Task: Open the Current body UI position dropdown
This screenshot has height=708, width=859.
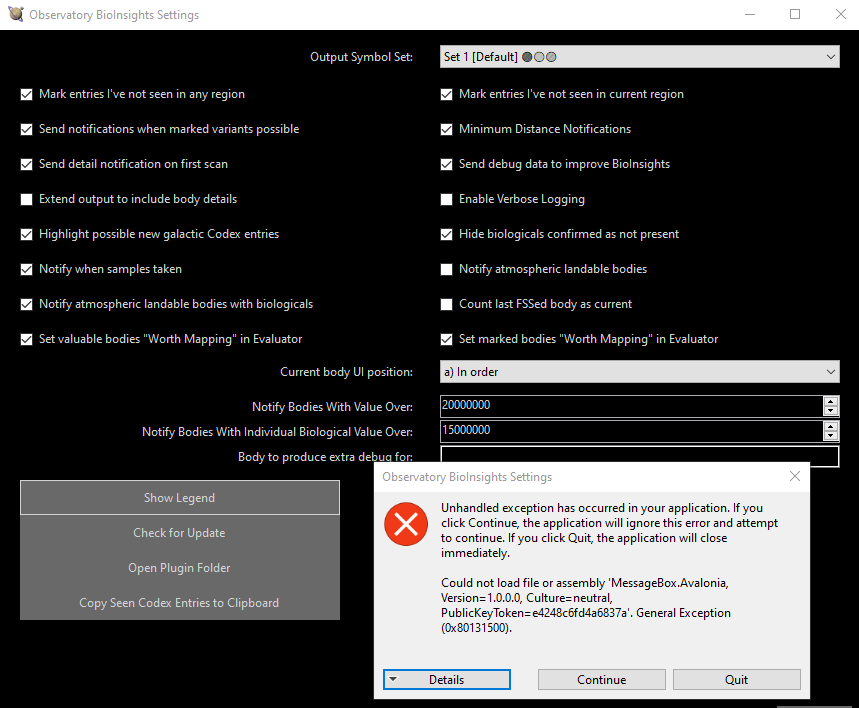Action: [639, 372]
